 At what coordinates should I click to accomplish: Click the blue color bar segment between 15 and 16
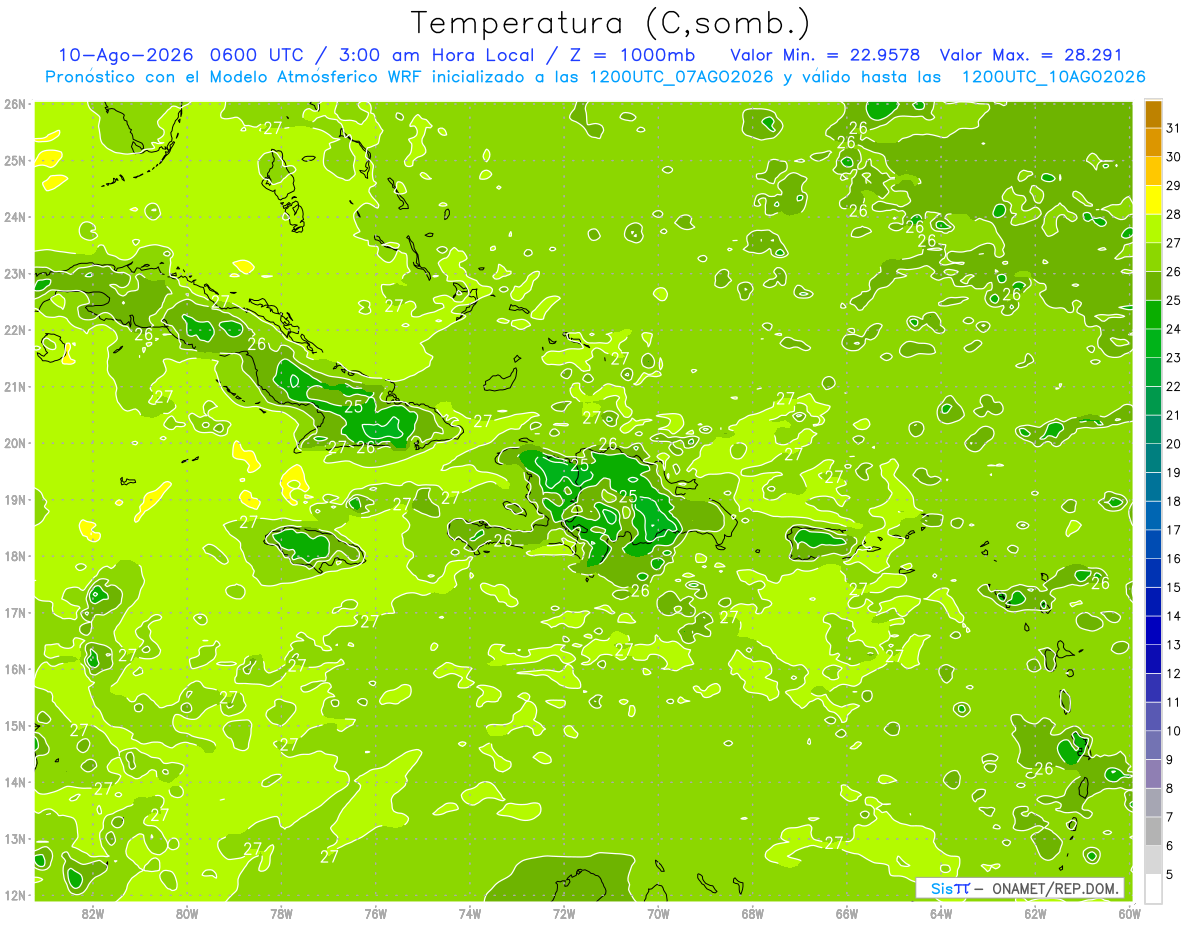click(x=1153, y=573)
